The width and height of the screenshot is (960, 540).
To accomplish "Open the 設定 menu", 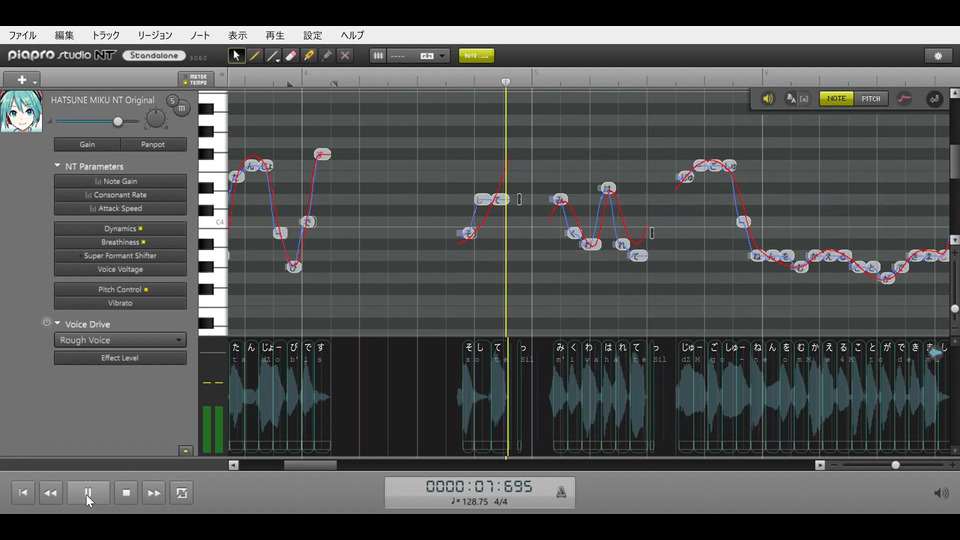I will [x=313, y=35].
